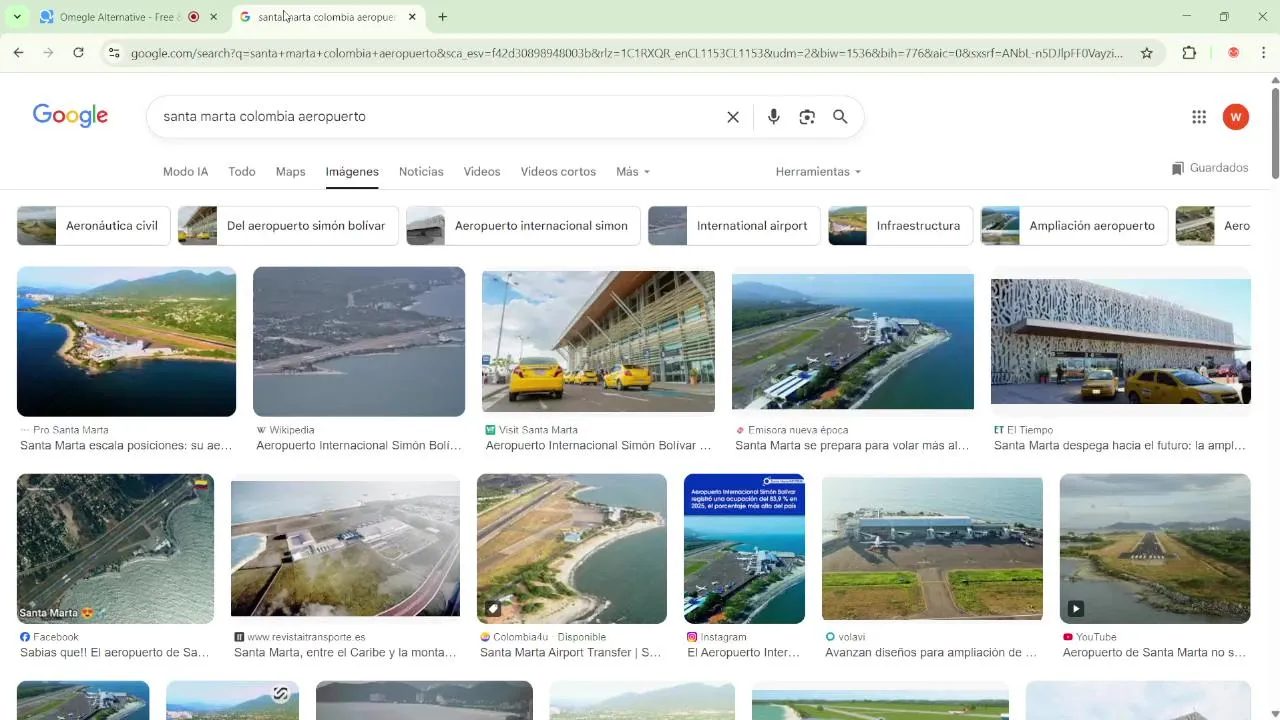This screenshot has height=720, width=1280.
Task: Open Guardados saved items
Action: (x=1210, y=168)
